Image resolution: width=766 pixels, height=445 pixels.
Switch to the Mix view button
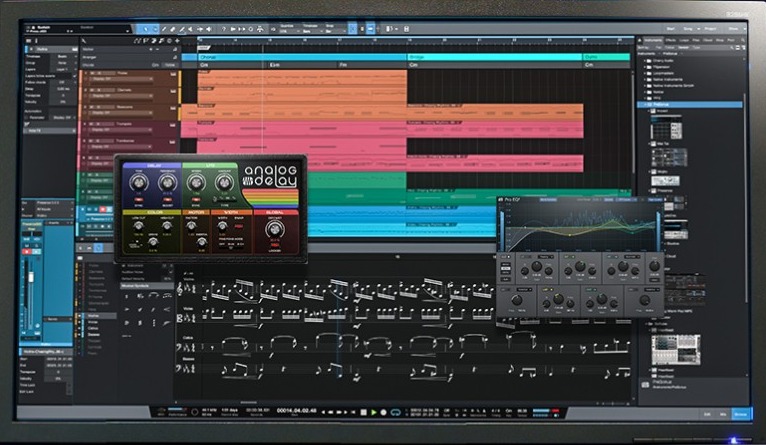pos(719,412)
